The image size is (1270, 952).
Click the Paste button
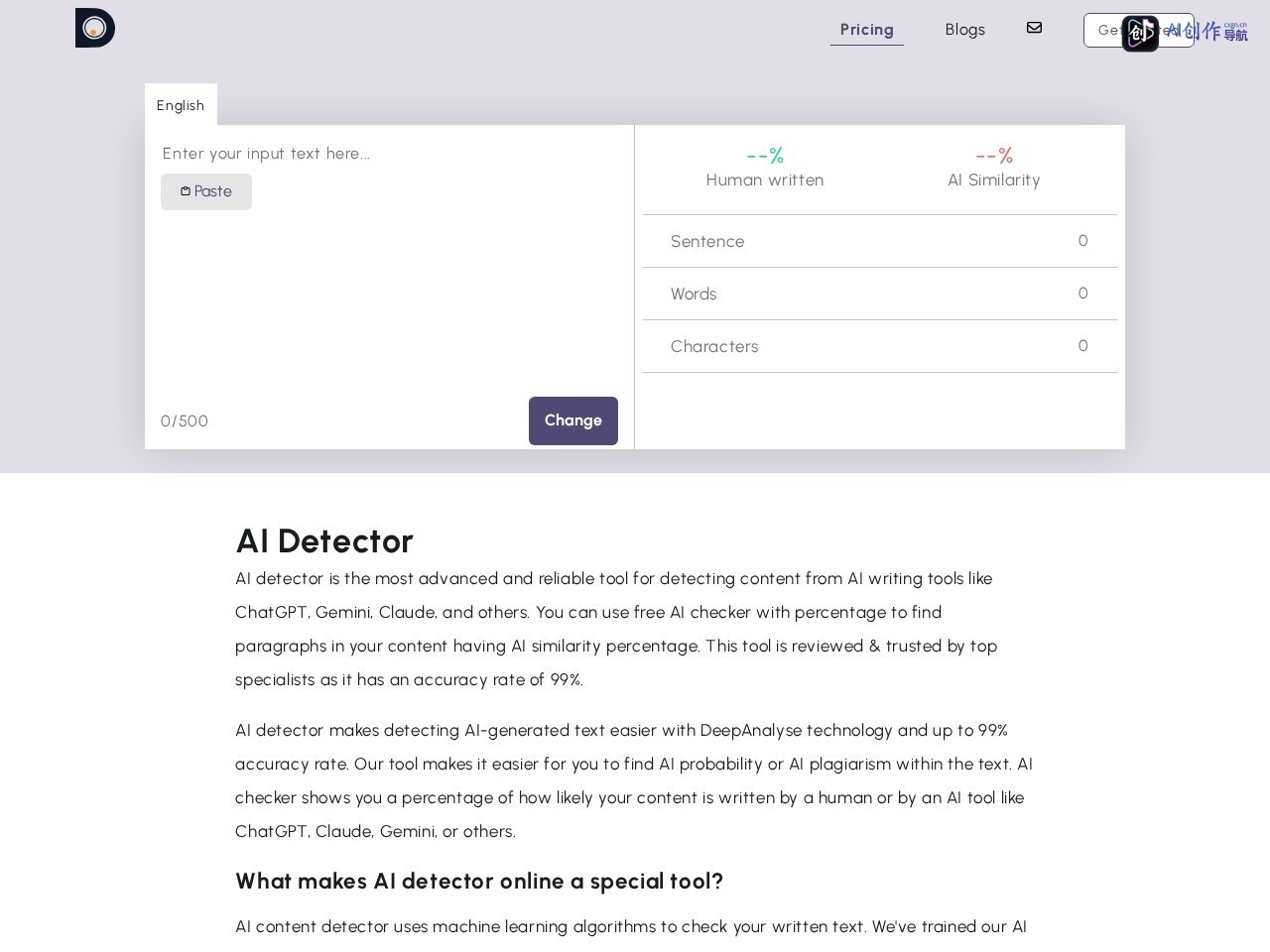click(x=206, y=191)
